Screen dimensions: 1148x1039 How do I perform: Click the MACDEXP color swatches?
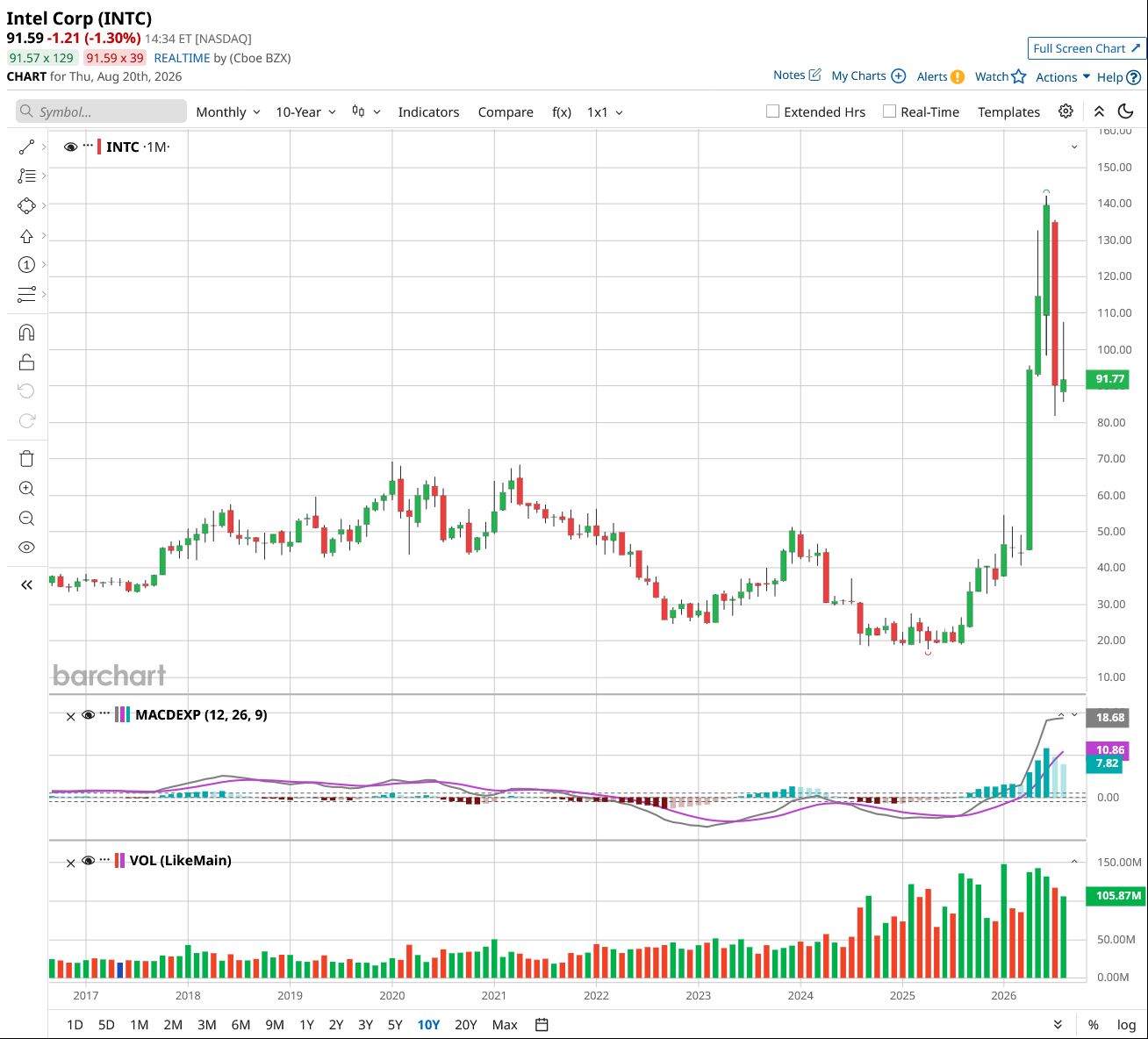(x=123, y=714)
